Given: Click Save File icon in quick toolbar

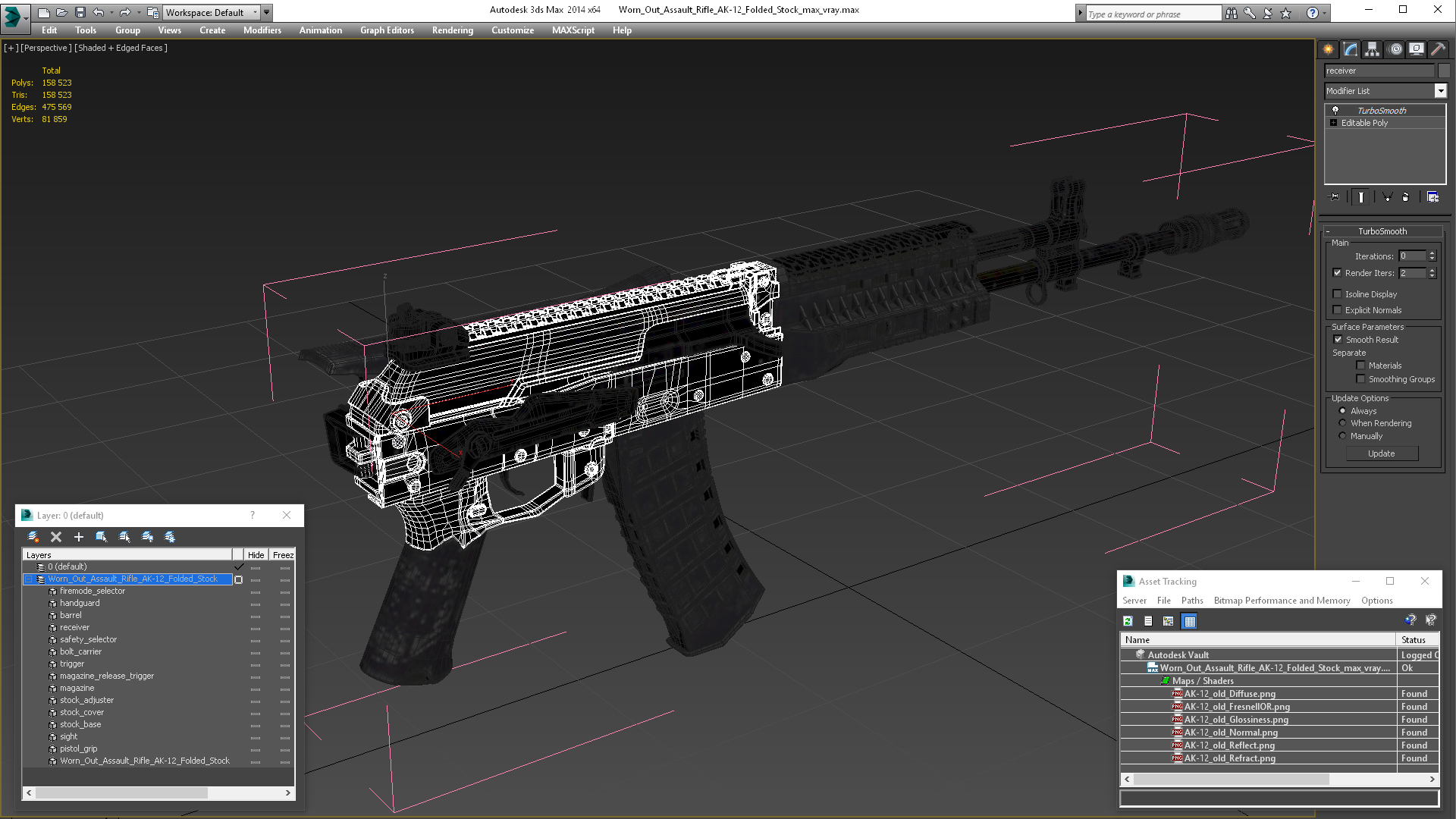Looking at the screenshot, I should click(x=80, y=12).
